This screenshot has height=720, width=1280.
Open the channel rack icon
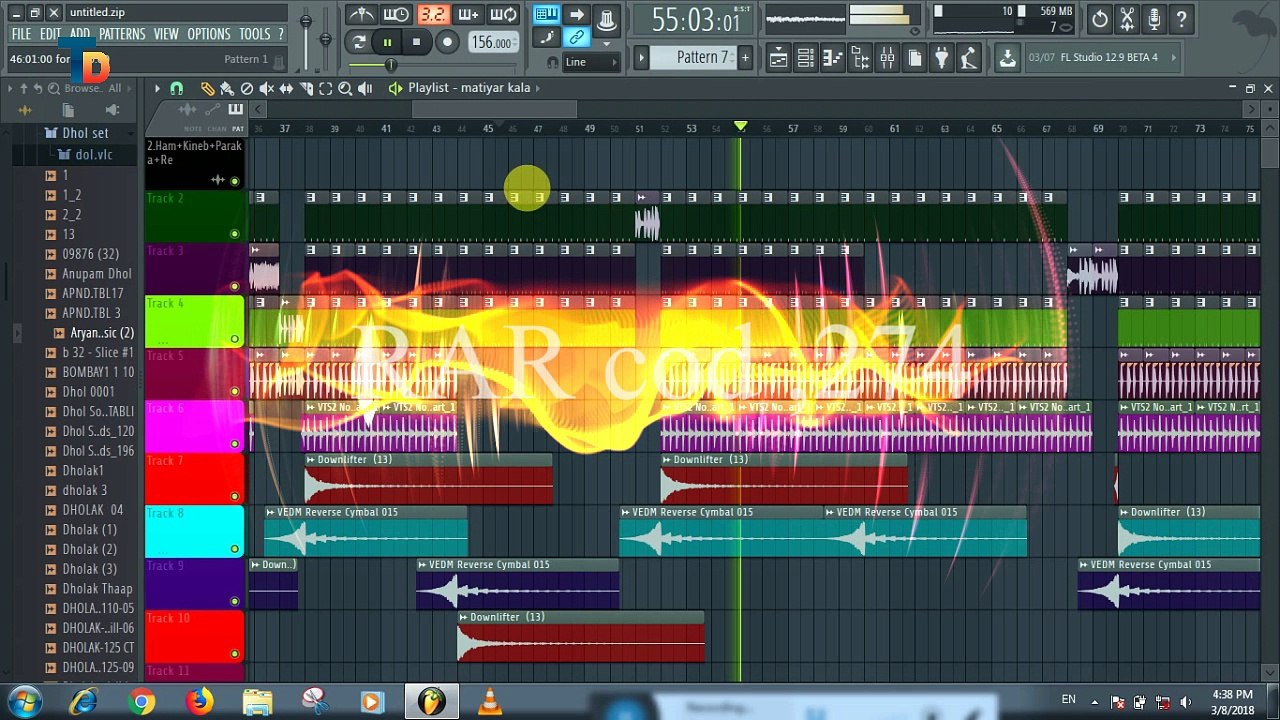click(x=805, y=58)
